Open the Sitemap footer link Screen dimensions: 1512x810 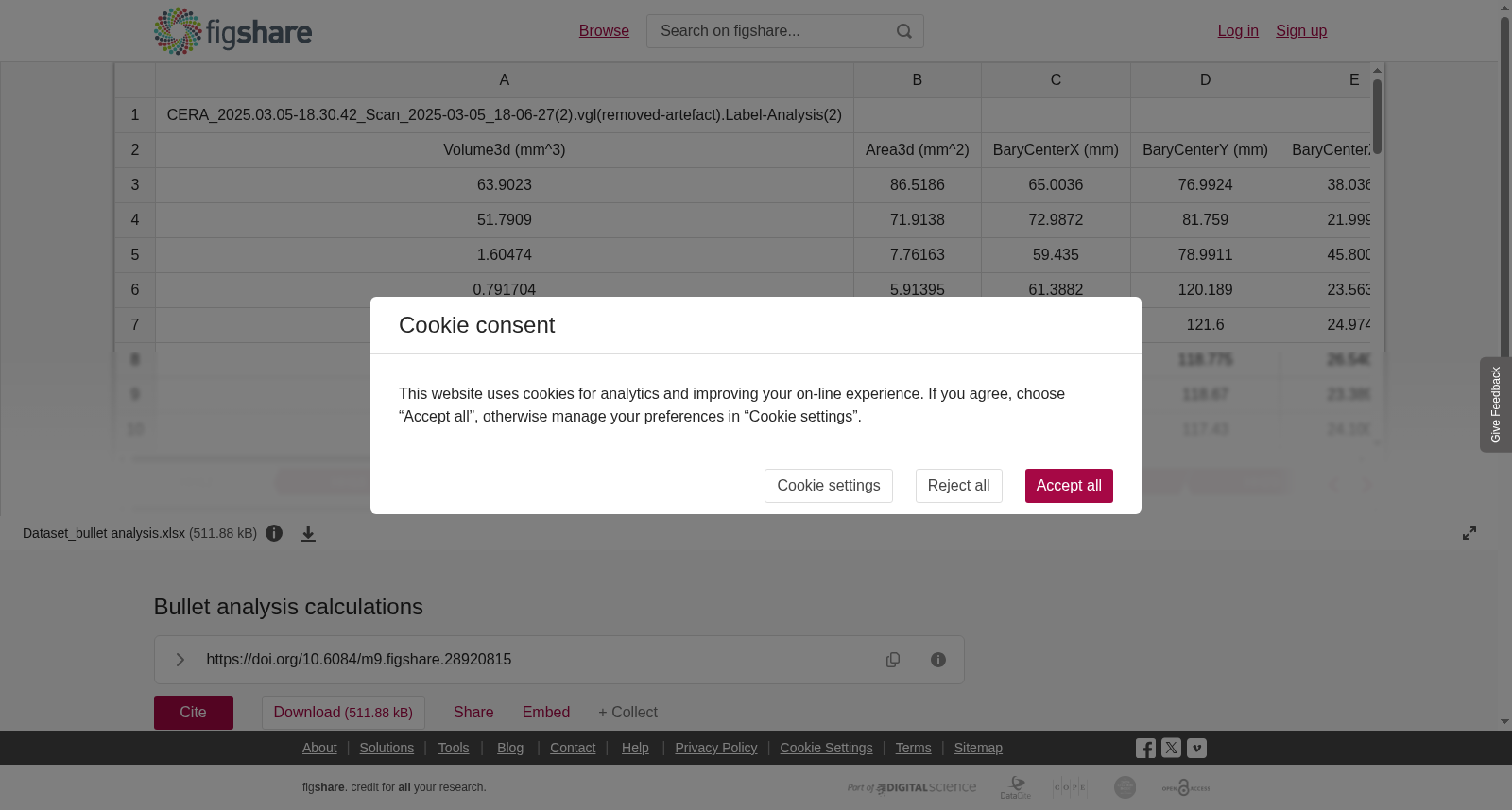pos(978,748)
